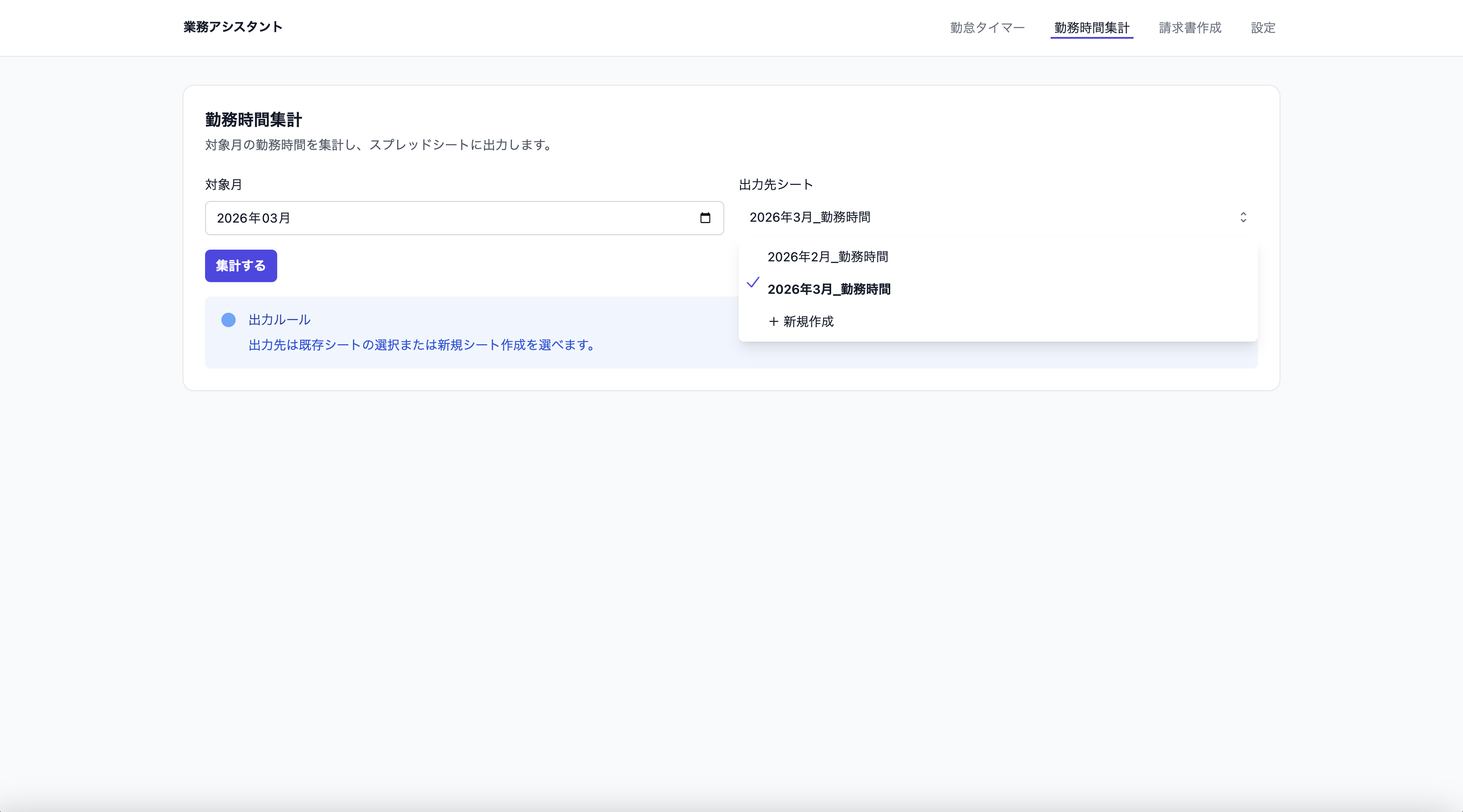Click the 出力ルール notice heading
This screenshot has height=812, width=1463.
tap(279, 319)
